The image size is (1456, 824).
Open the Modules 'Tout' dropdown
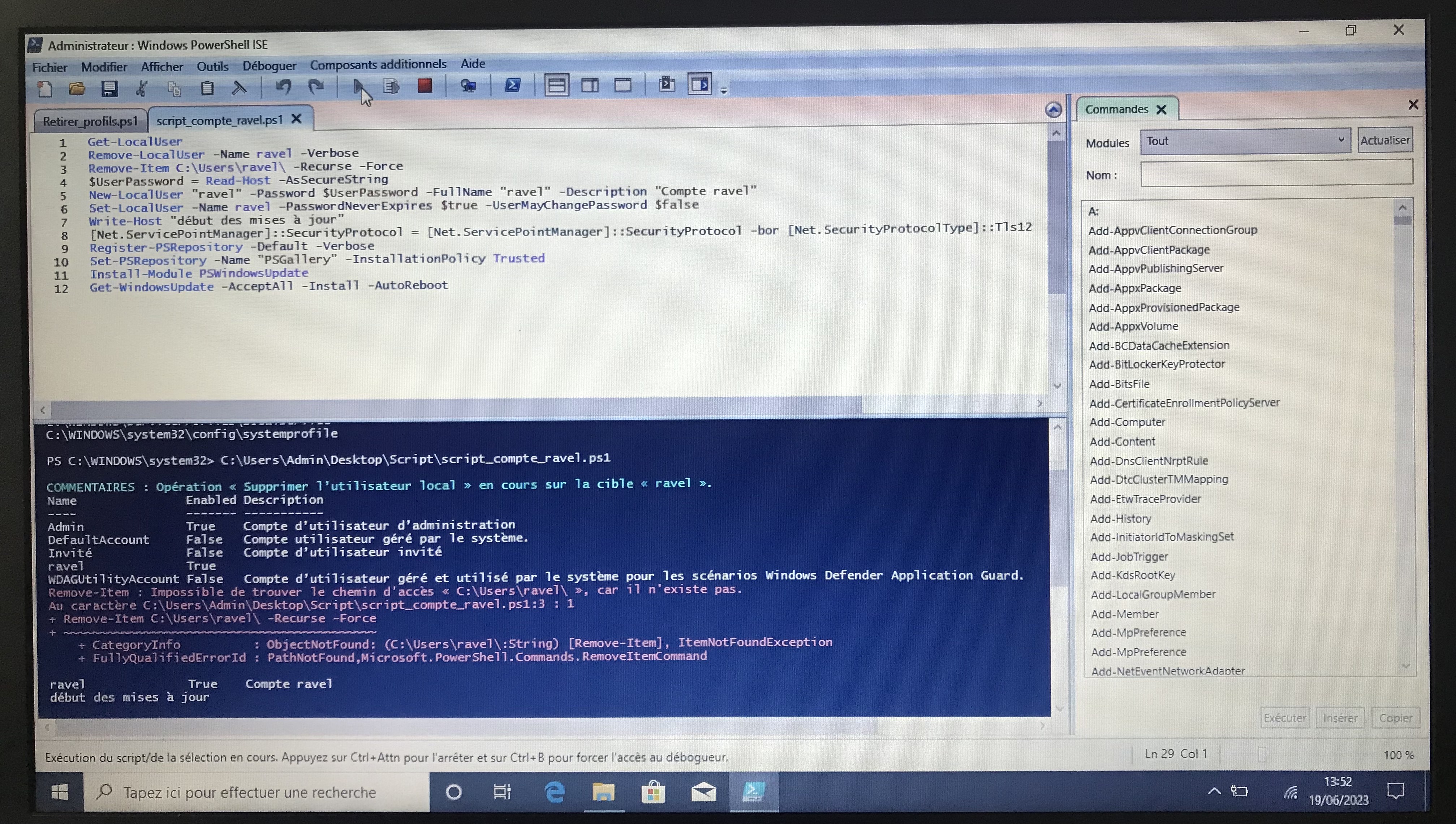tap(1244, 141)
